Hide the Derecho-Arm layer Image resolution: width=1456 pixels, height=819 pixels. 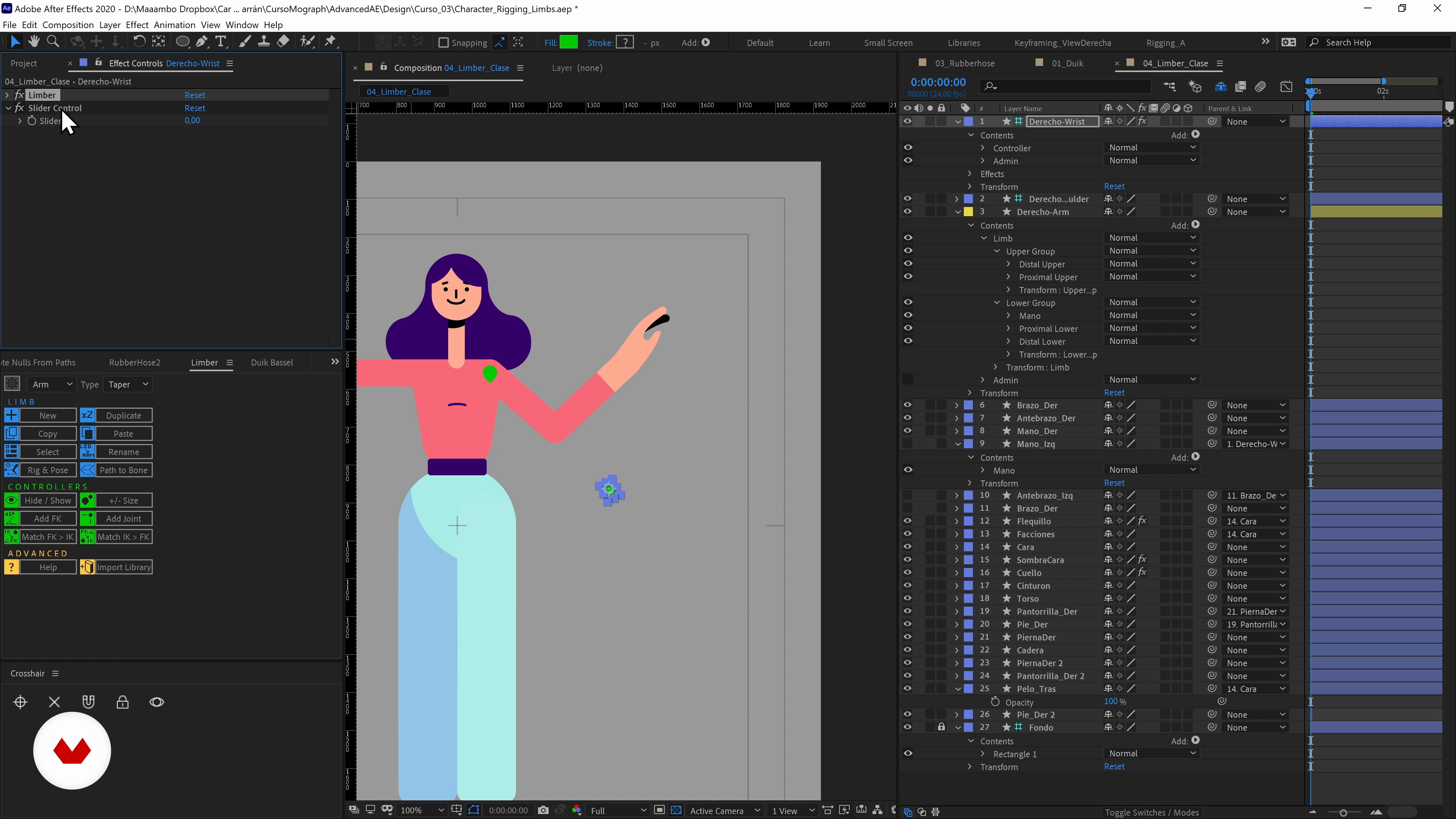click(x=908, y=212)
